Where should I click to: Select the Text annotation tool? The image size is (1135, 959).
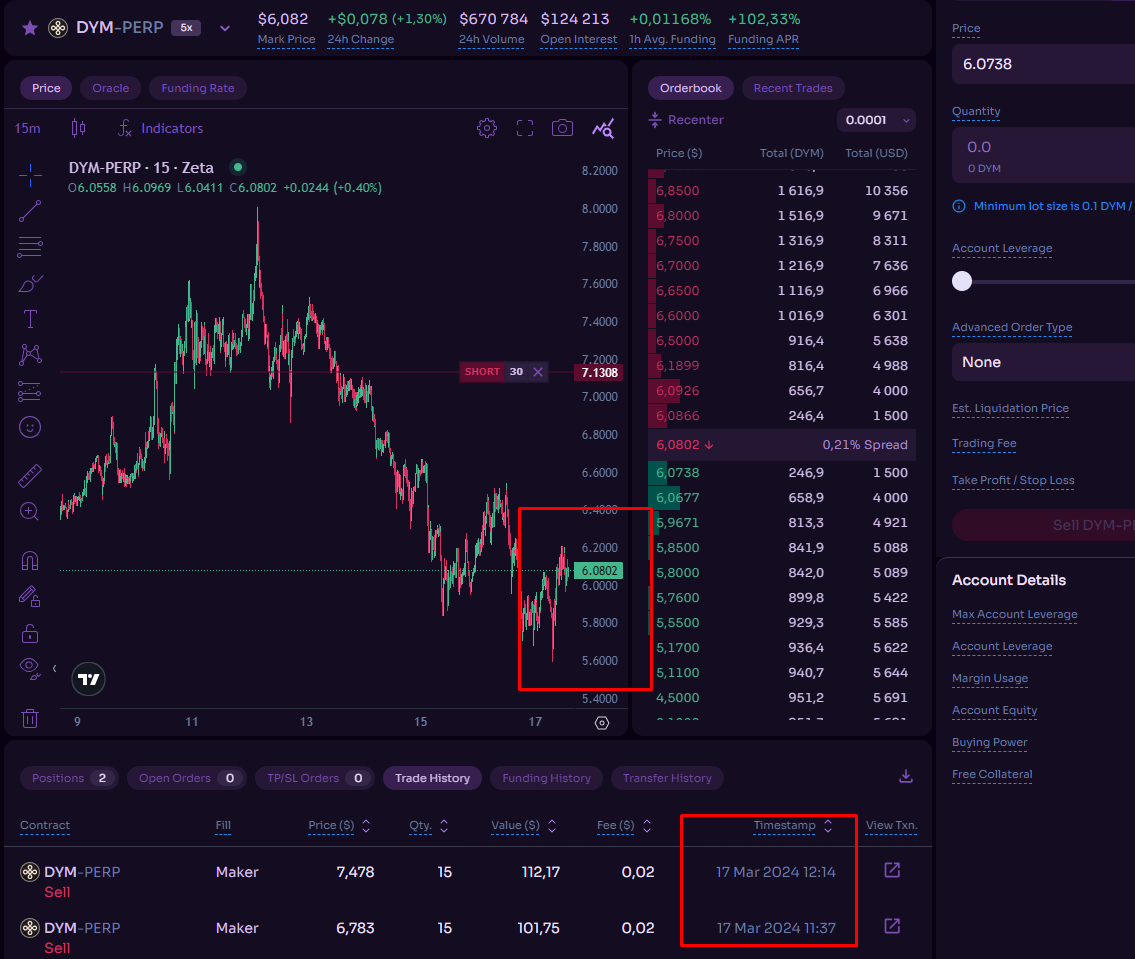30,319
